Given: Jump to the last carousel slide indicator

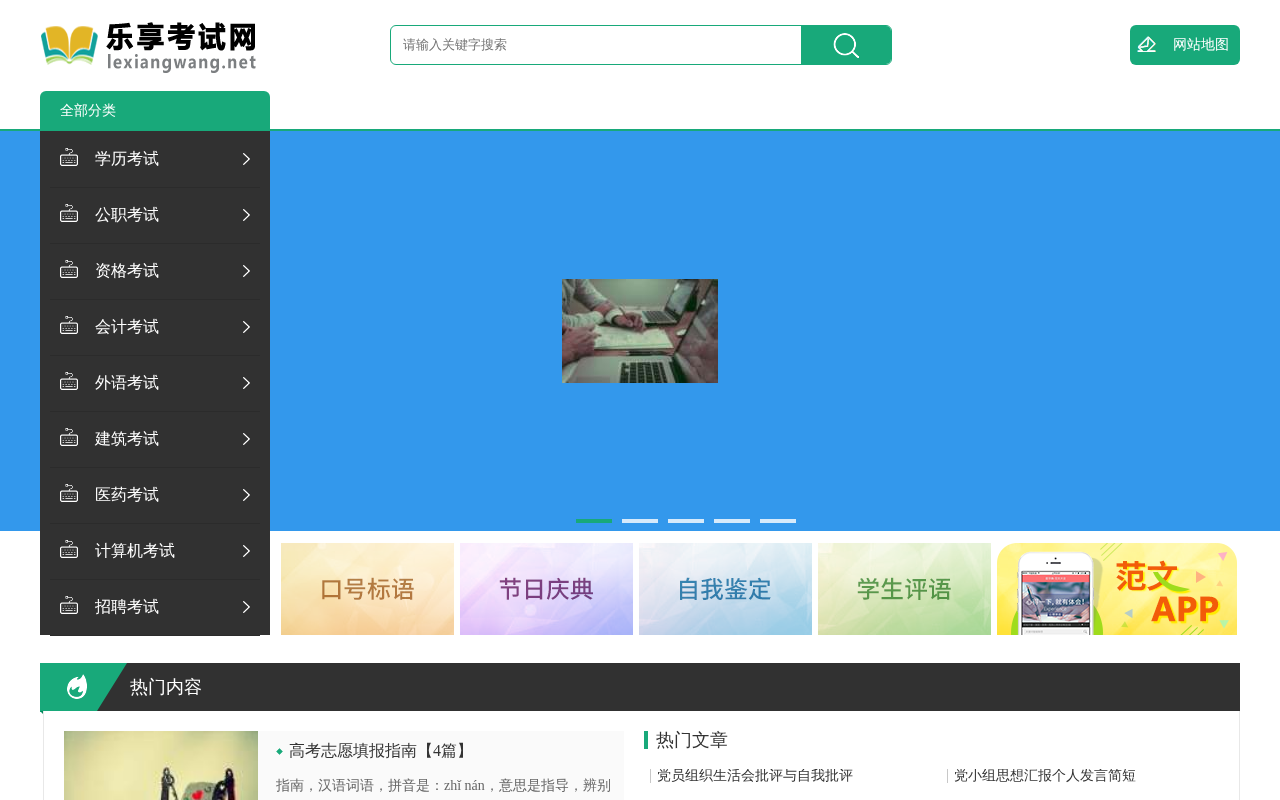Looking at the screenshot, I should click(778, 521).
